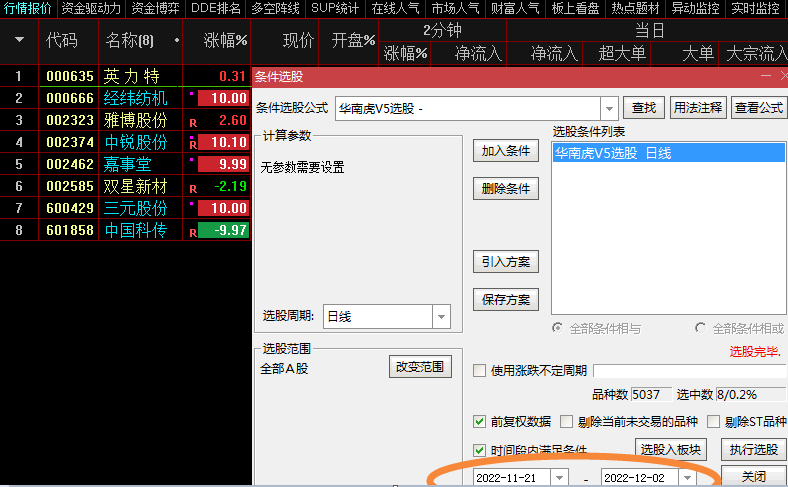
Task: Open the 财富人气 tab
Action: point(515,9)
